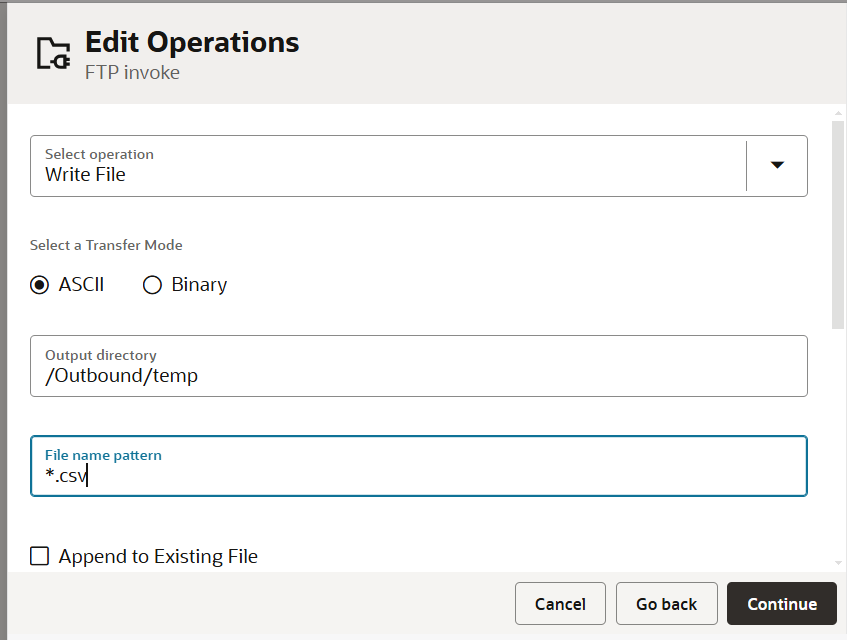Screen dimensions: 847x640
Task: Click the Edit Operations heading
Action: [192, 42]
